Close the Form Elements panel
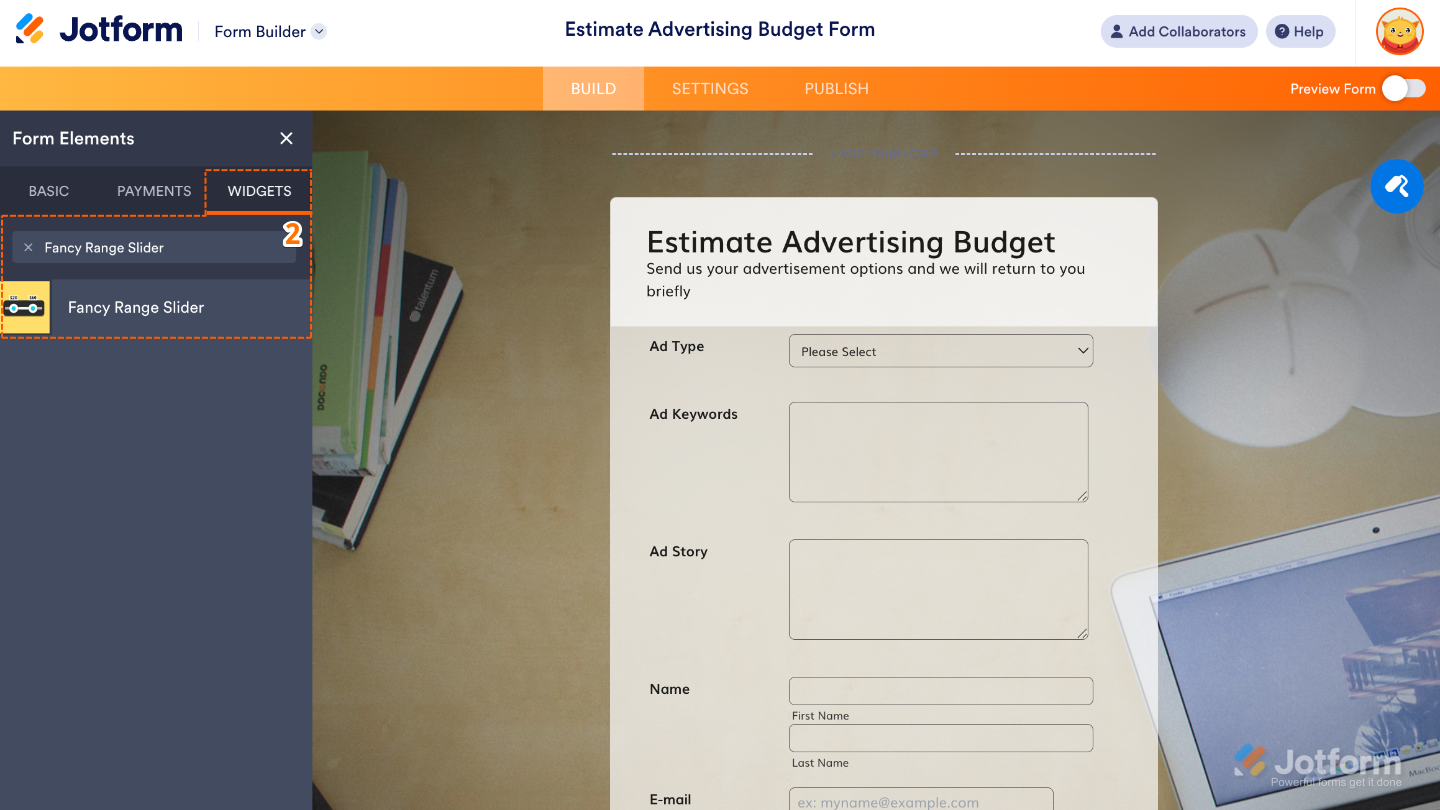Screen dimensions: 1440x810 point(286,139)
